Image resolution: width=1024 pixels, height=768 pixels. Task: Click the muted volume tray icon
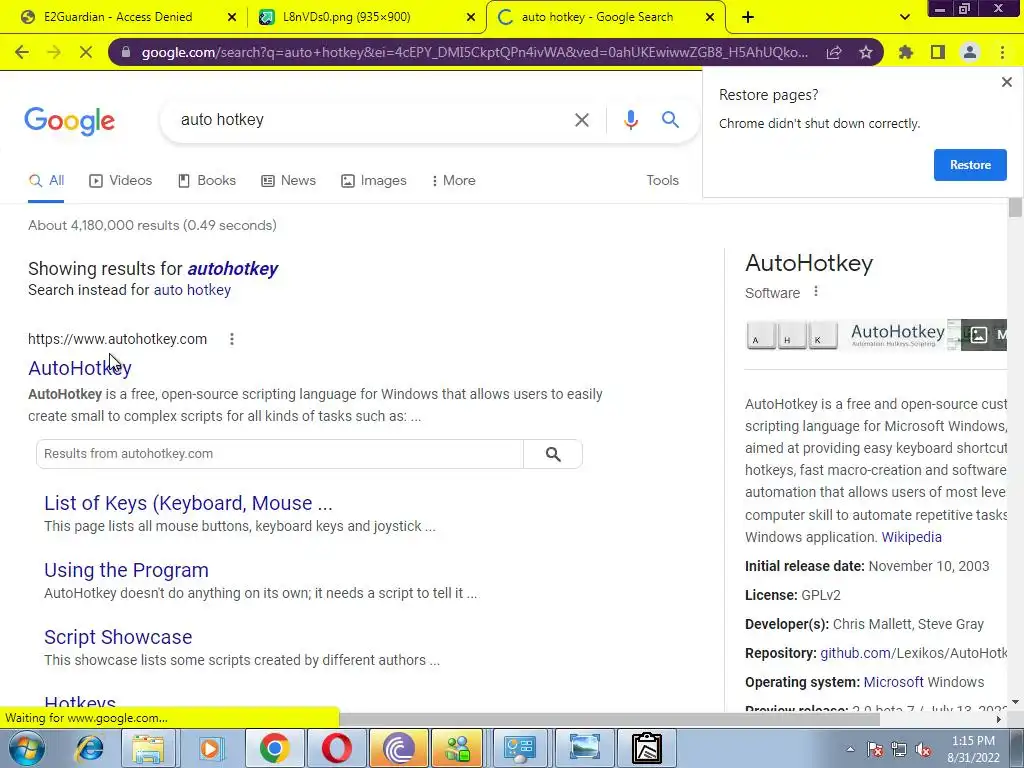point(923,750)
